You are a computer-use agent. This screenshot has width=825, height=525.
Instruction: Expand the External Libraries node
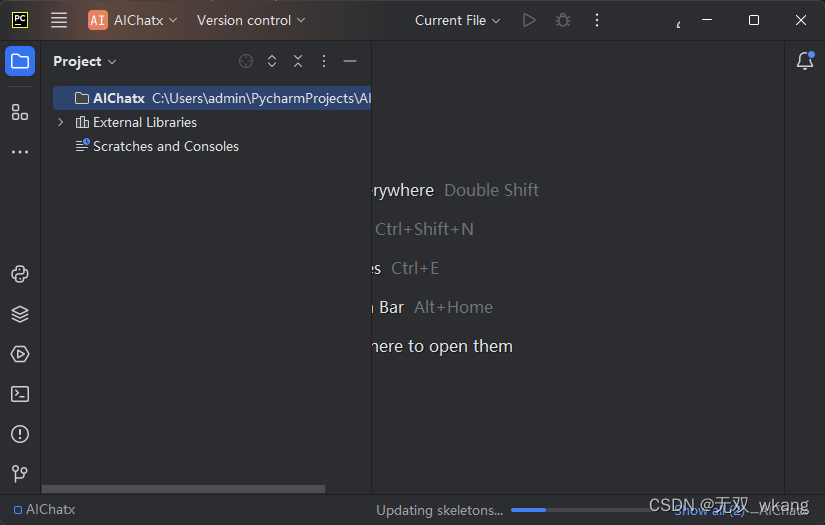pyautogui.click(x=61, y=122)
